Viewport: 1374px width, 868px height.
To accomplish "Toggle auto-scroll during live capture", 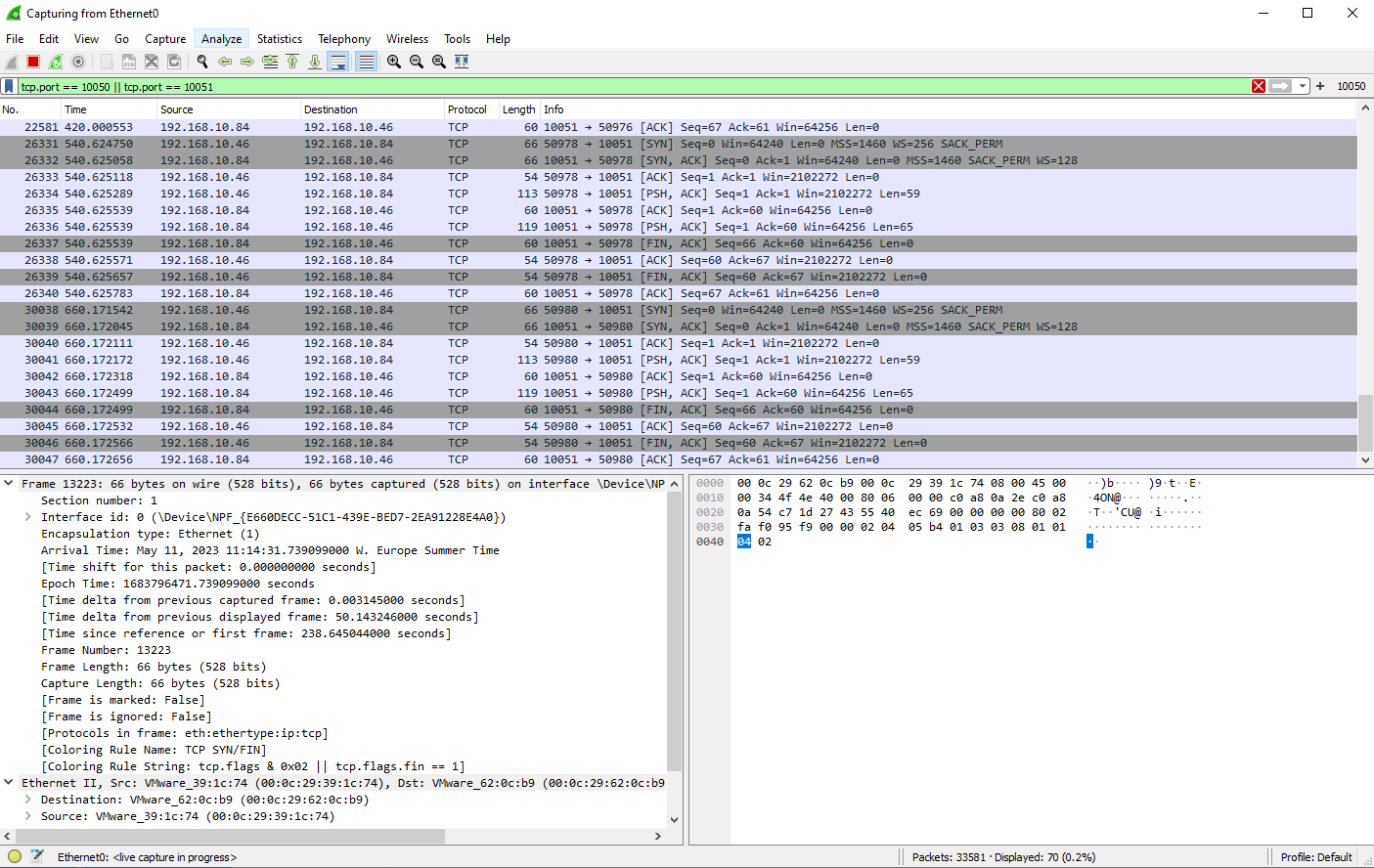I will point(338,62).
